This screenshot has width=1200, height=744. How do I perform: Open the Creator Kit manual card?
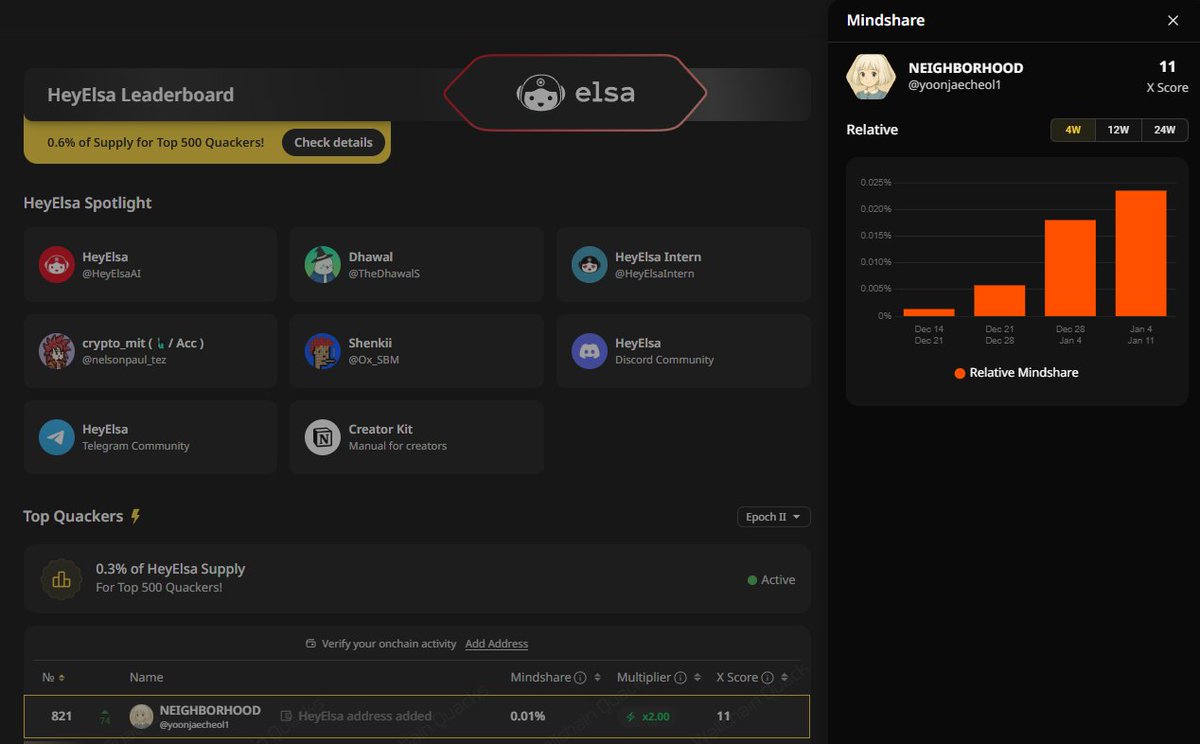click(x=417, y=437)
